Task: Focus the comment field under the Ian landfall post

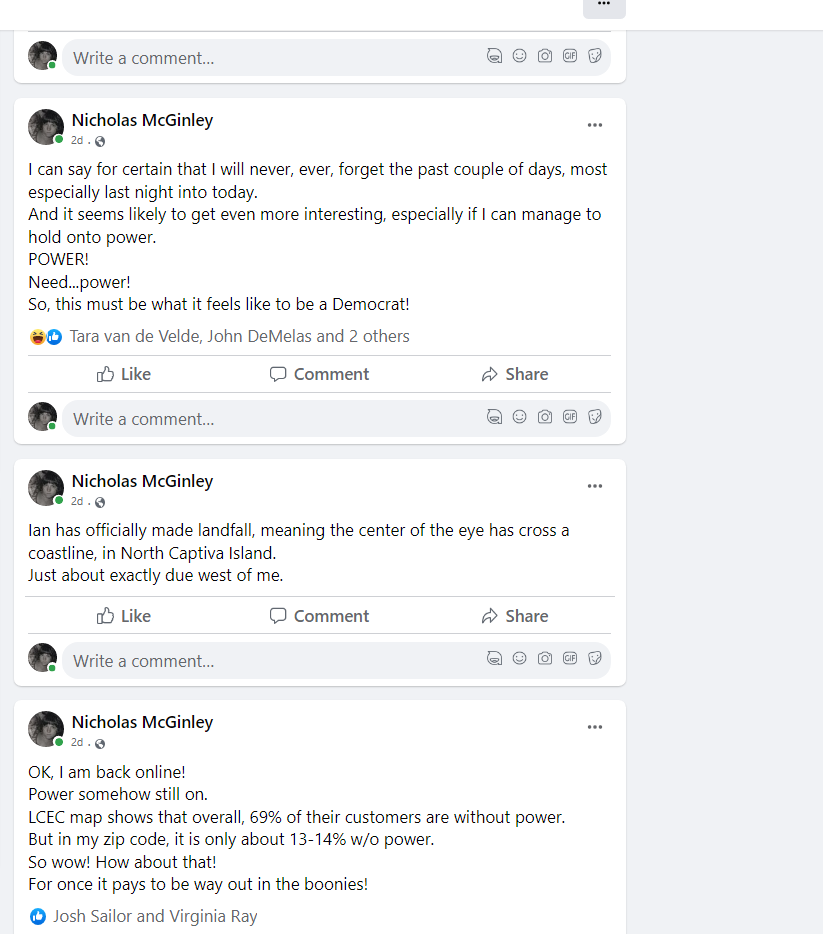Action: coord(270,661)
